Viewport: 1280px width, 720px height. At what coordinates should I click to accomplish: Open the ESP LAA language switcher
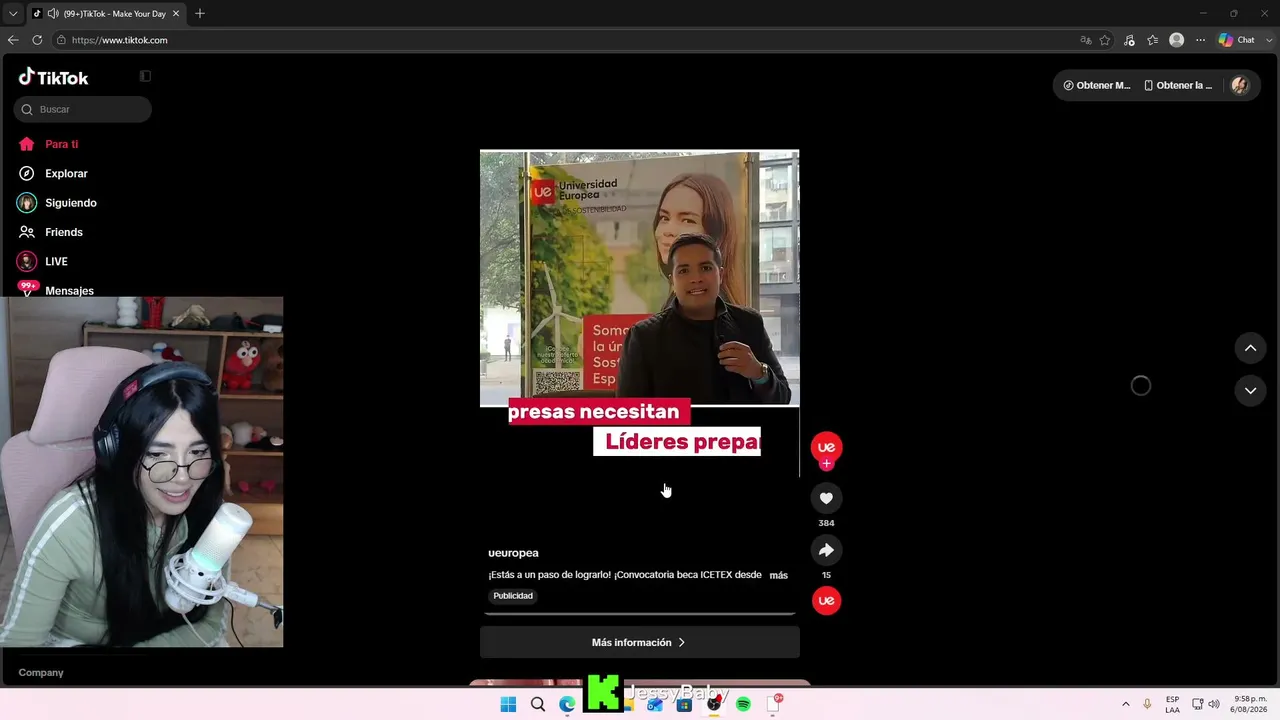(1172, 704)
